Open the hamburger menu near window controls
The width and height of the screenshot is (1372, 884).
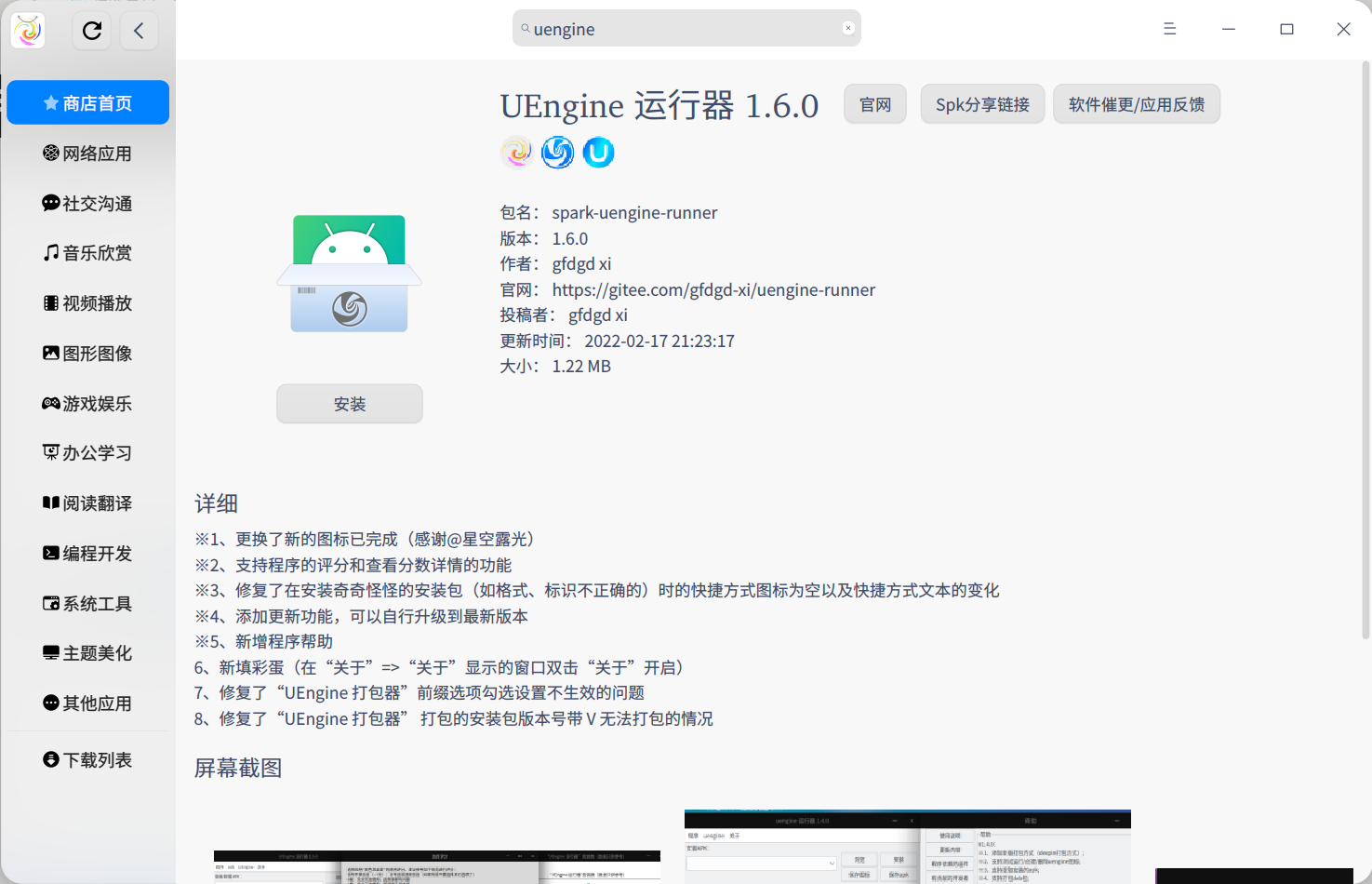[1169, 29]
